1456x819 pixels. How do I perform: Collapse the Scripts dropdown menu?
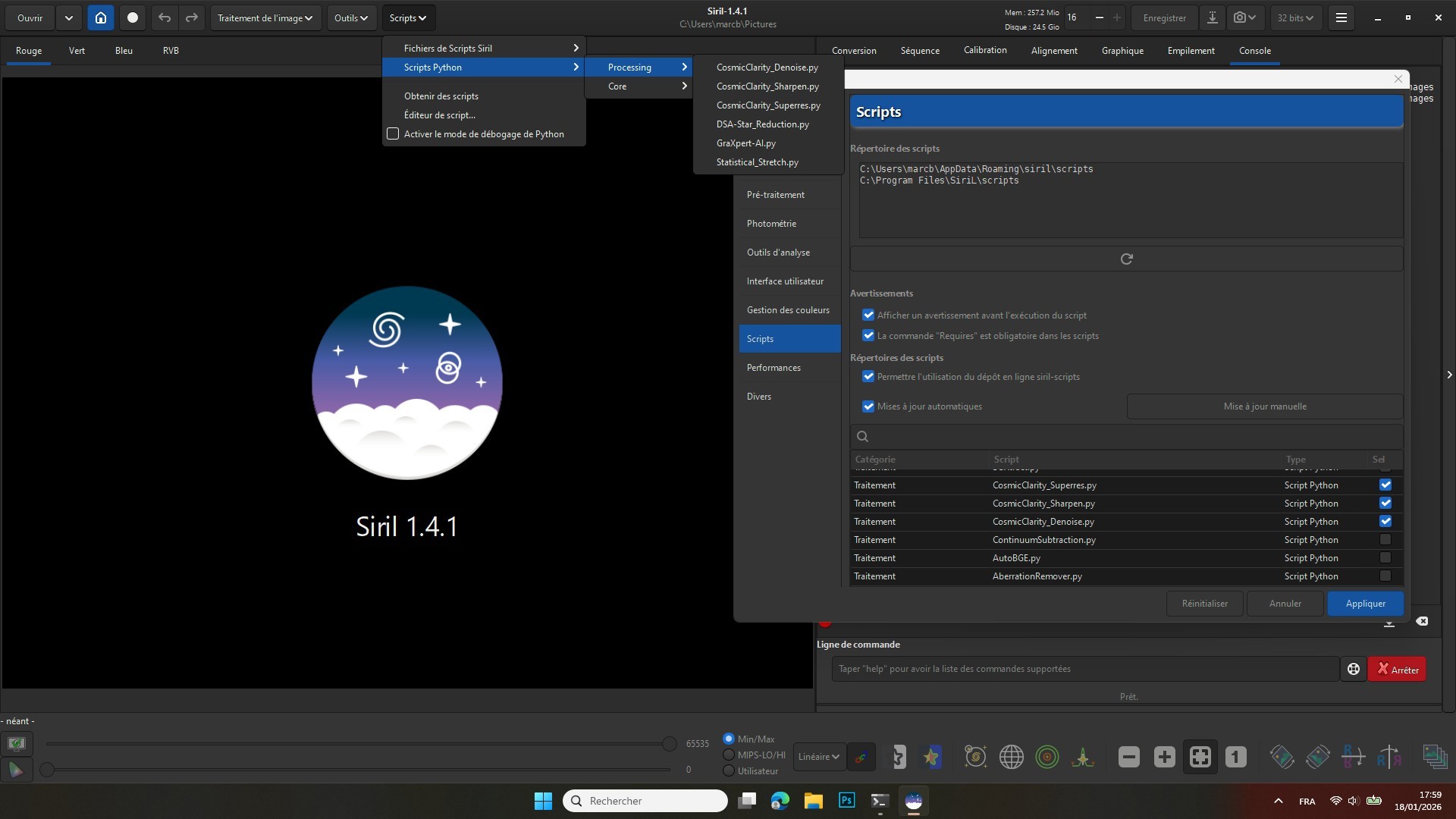(x=408, y=17)
